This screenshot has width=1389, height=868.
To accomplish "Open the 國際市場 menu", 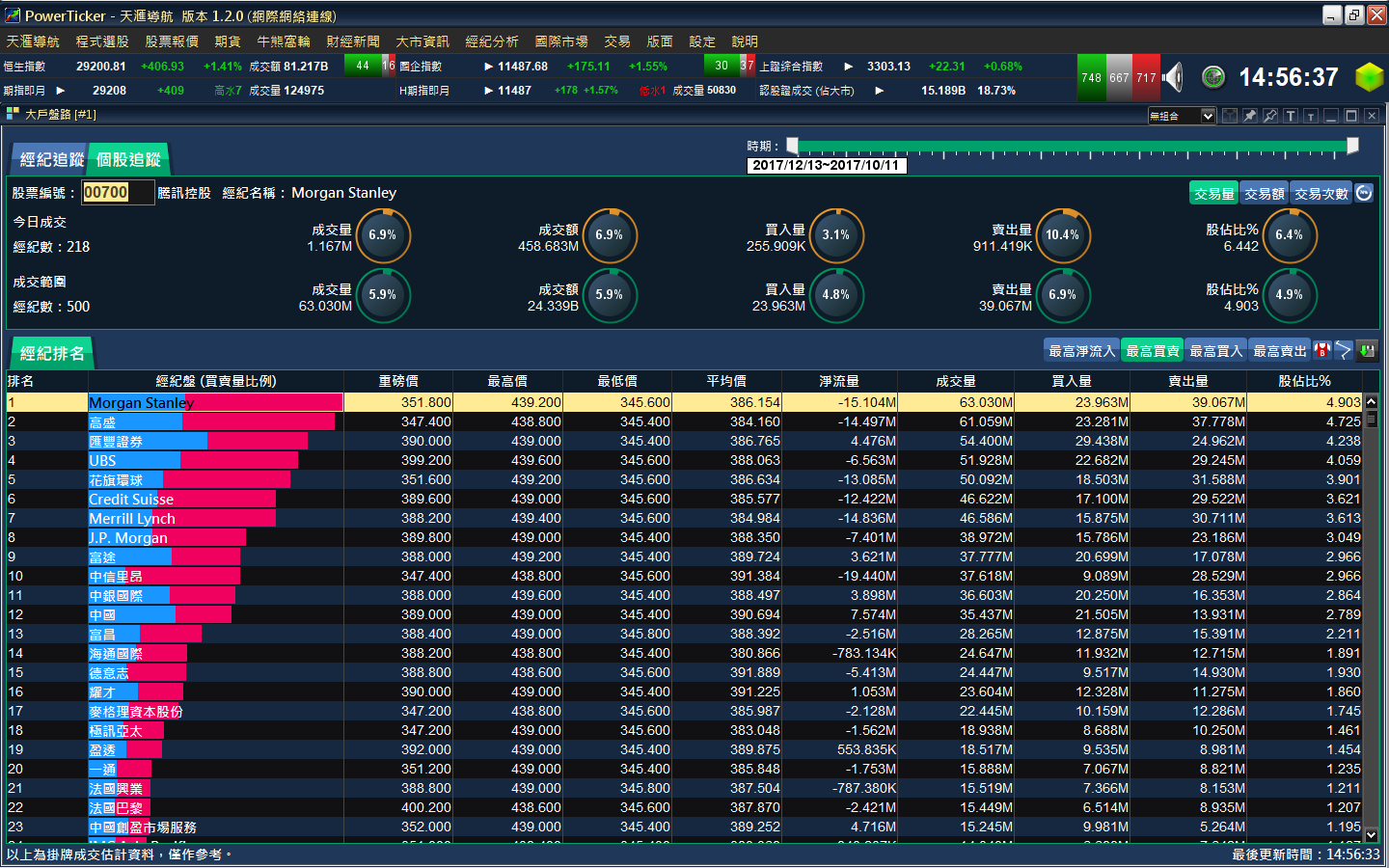I will click(x=561, y=41).
